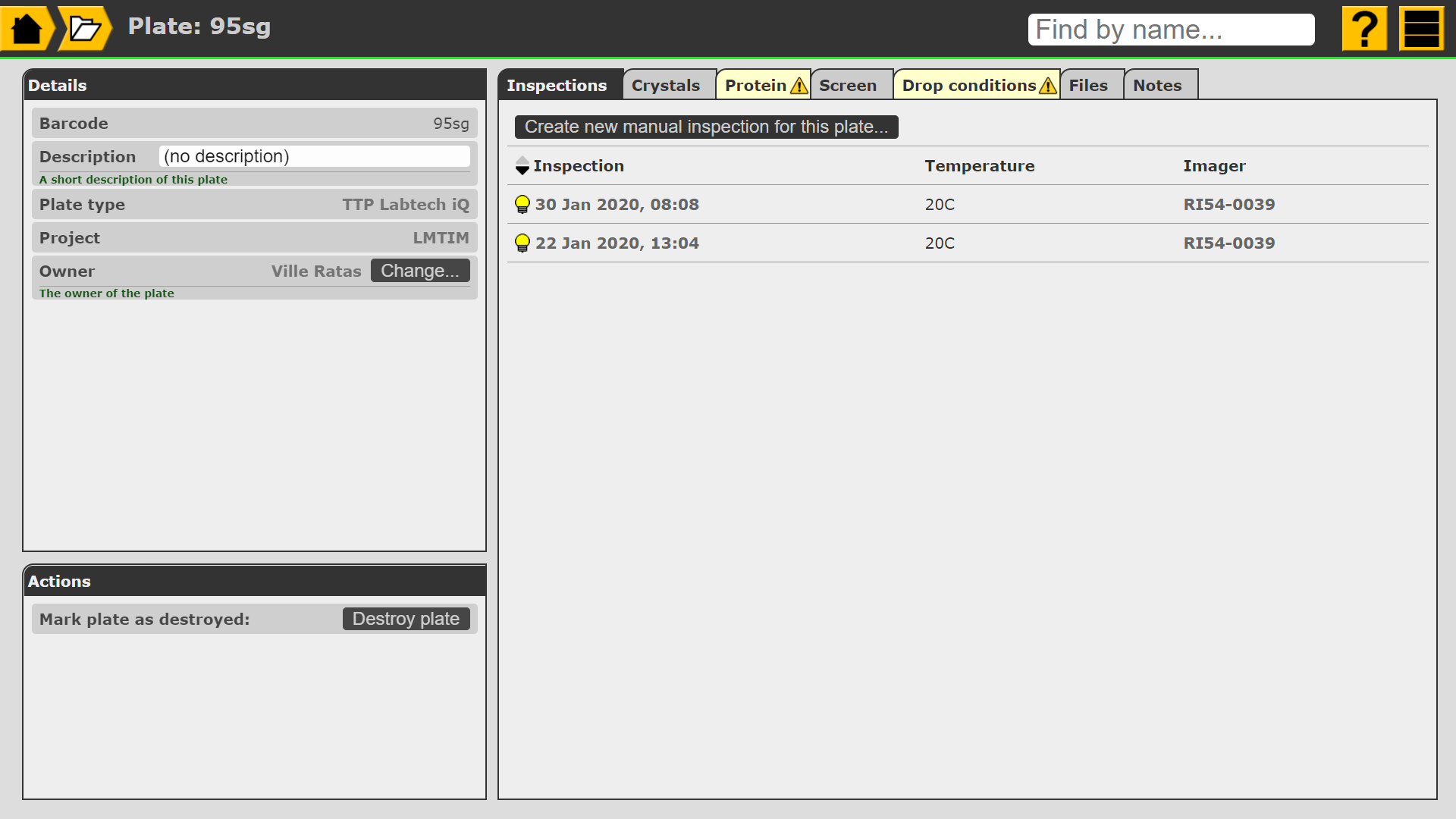1456x819 pixels.
Task: Click the Home icon in header
Action: [27, 29]
